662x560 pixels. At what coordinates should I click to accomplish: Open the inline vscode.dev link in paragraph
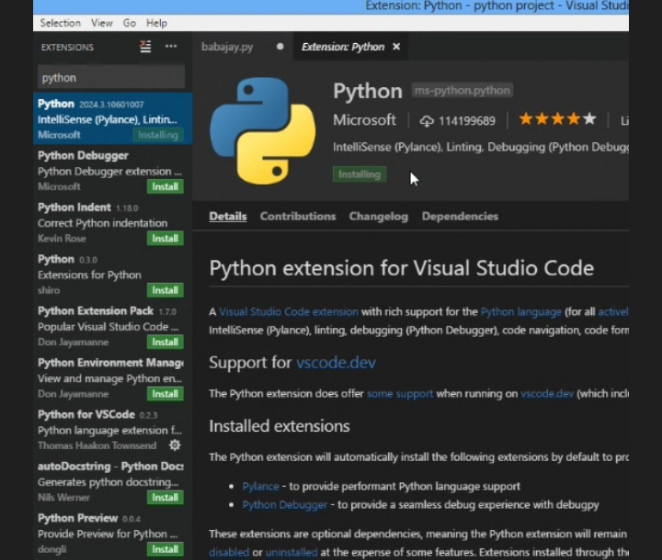547,394
